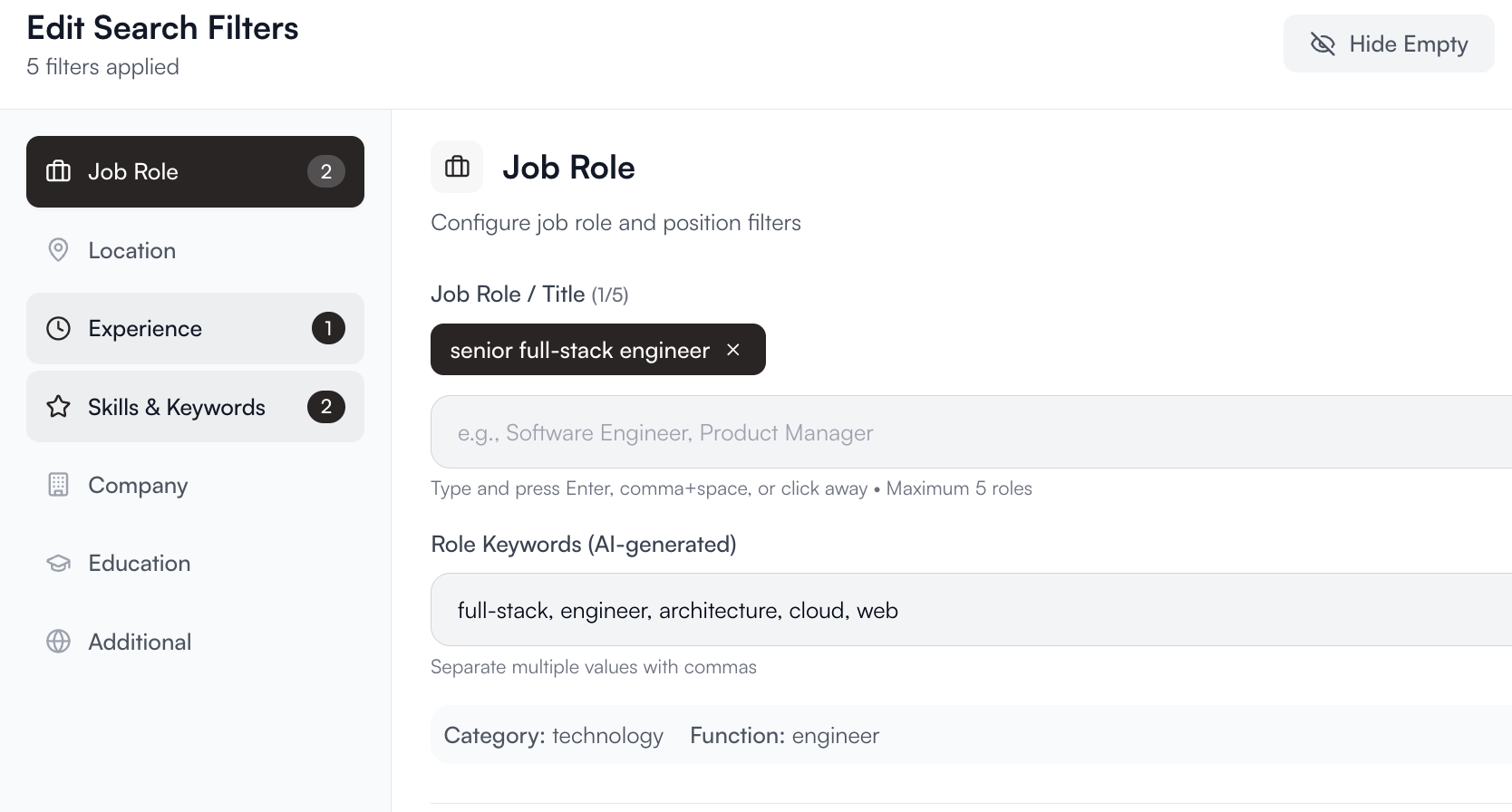Switch to the Experience section

[x=145, y=328]
